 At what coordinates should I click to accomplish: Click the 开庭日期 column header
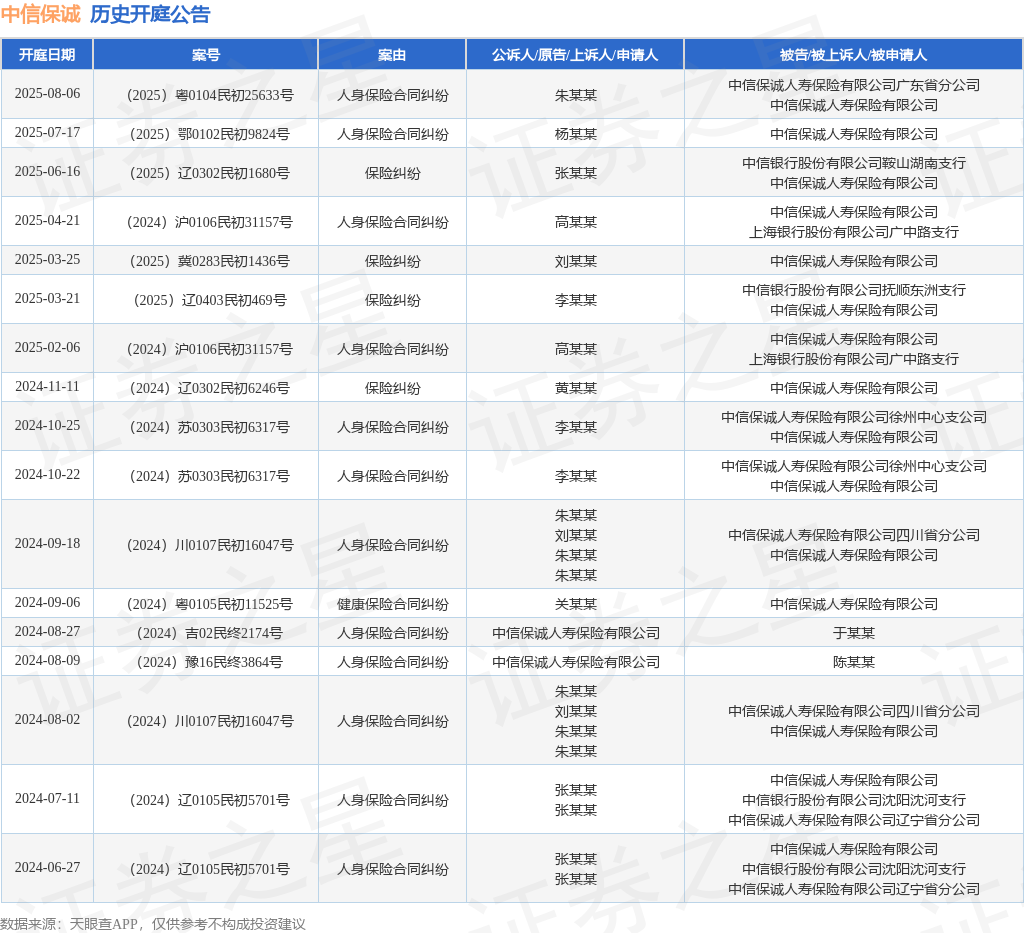[x=47, y=55]
